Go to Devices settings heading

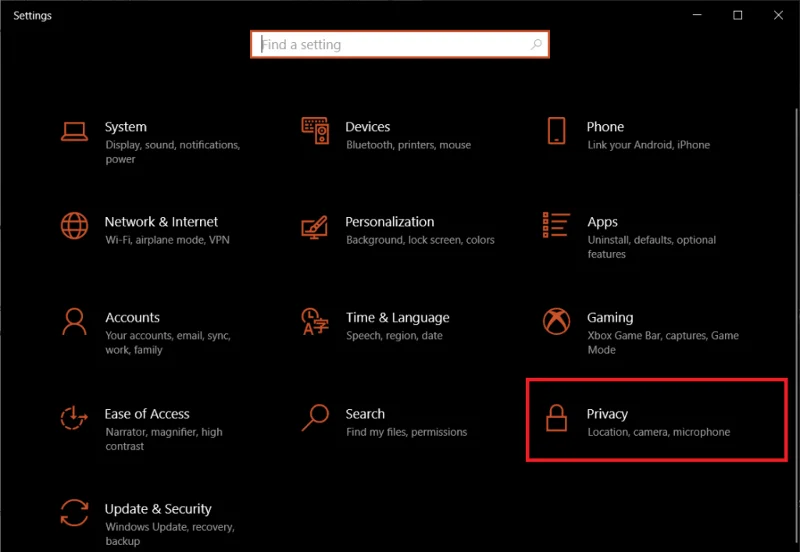coord(367,127)
